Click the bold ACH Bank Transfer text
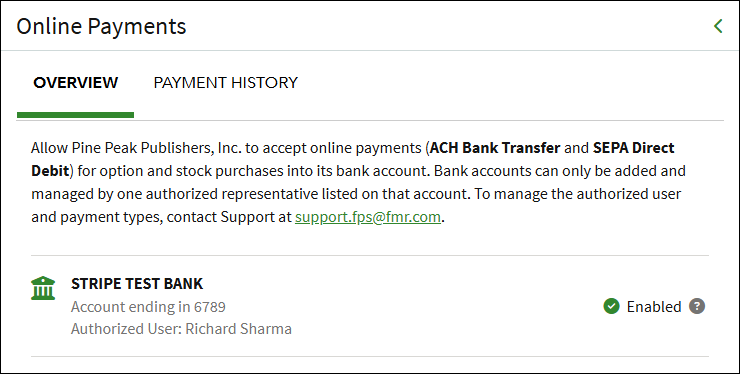Image resolution: width=740 pixels, height=374 pixels. tap(495, 148)
